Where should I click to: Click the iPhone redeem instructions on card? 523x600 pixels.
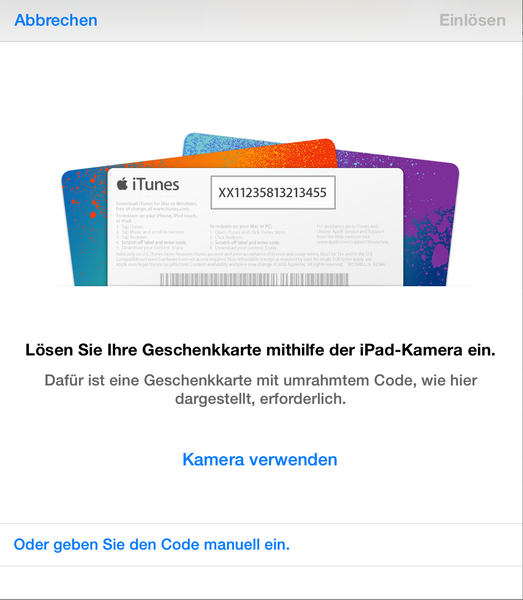point(157,233)
